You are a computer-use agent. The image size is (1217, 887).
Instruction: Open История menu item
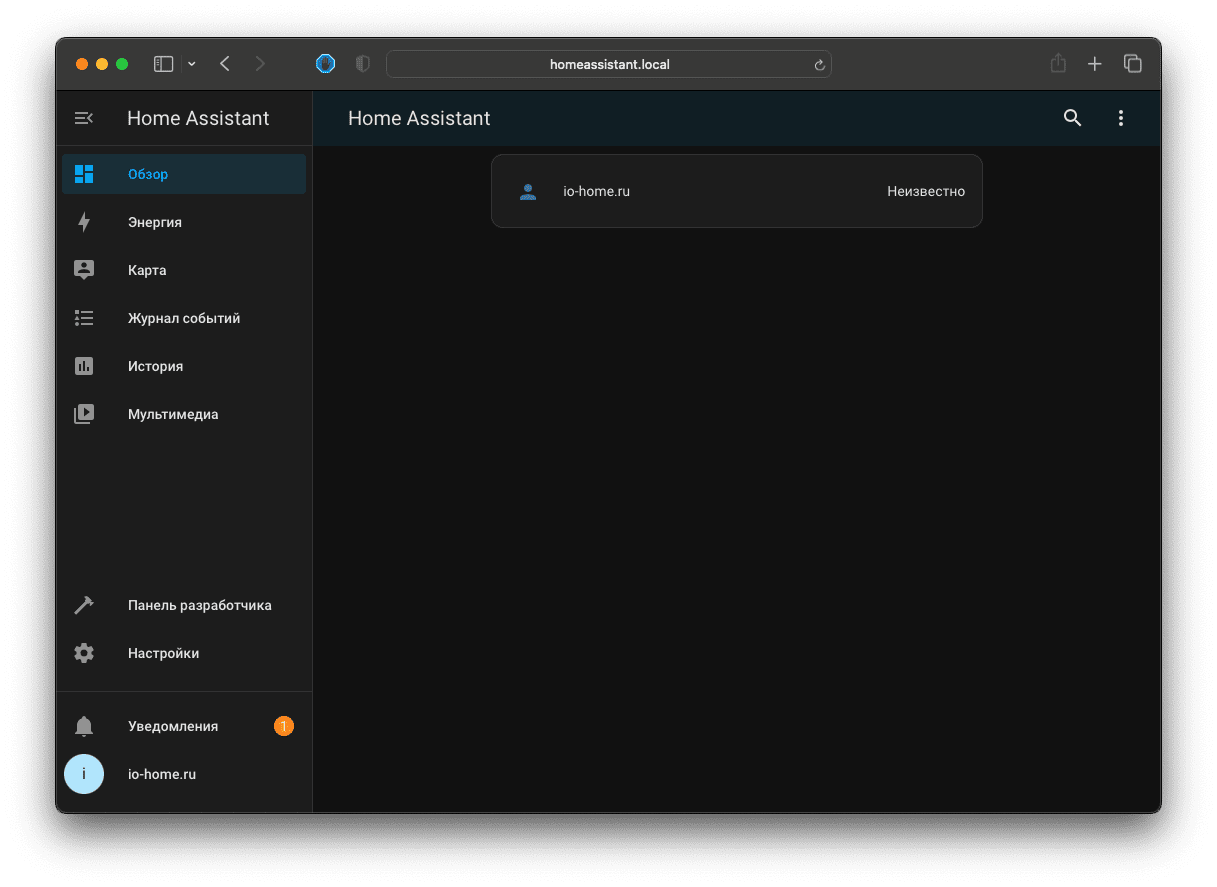184,366
